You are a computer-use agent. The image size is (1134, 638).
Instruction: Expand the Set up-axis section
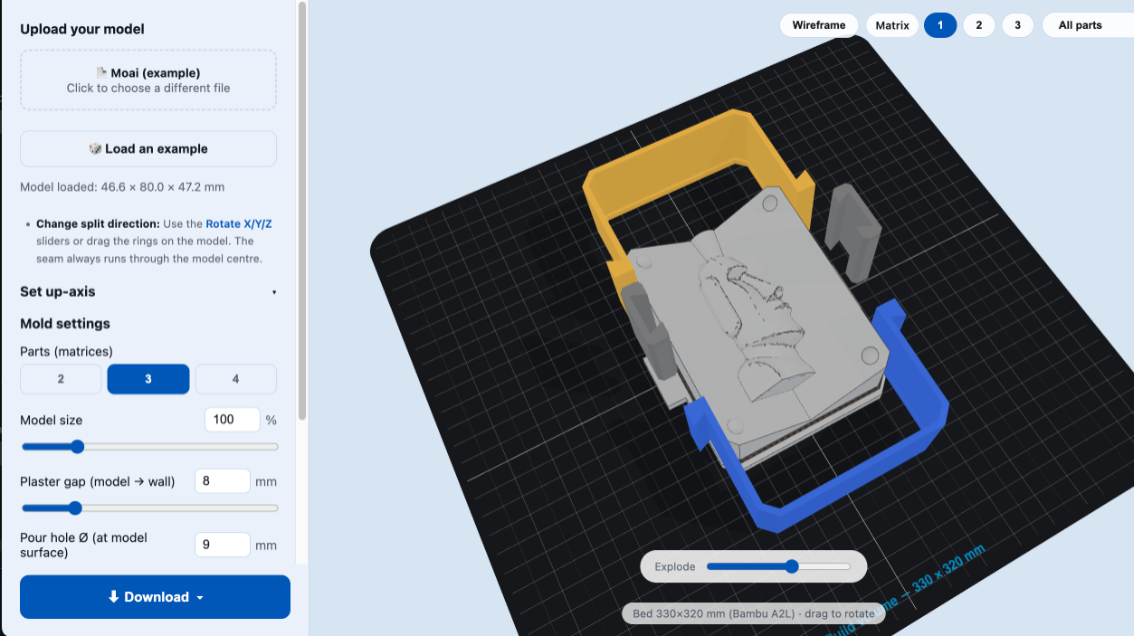coord(148,292)
